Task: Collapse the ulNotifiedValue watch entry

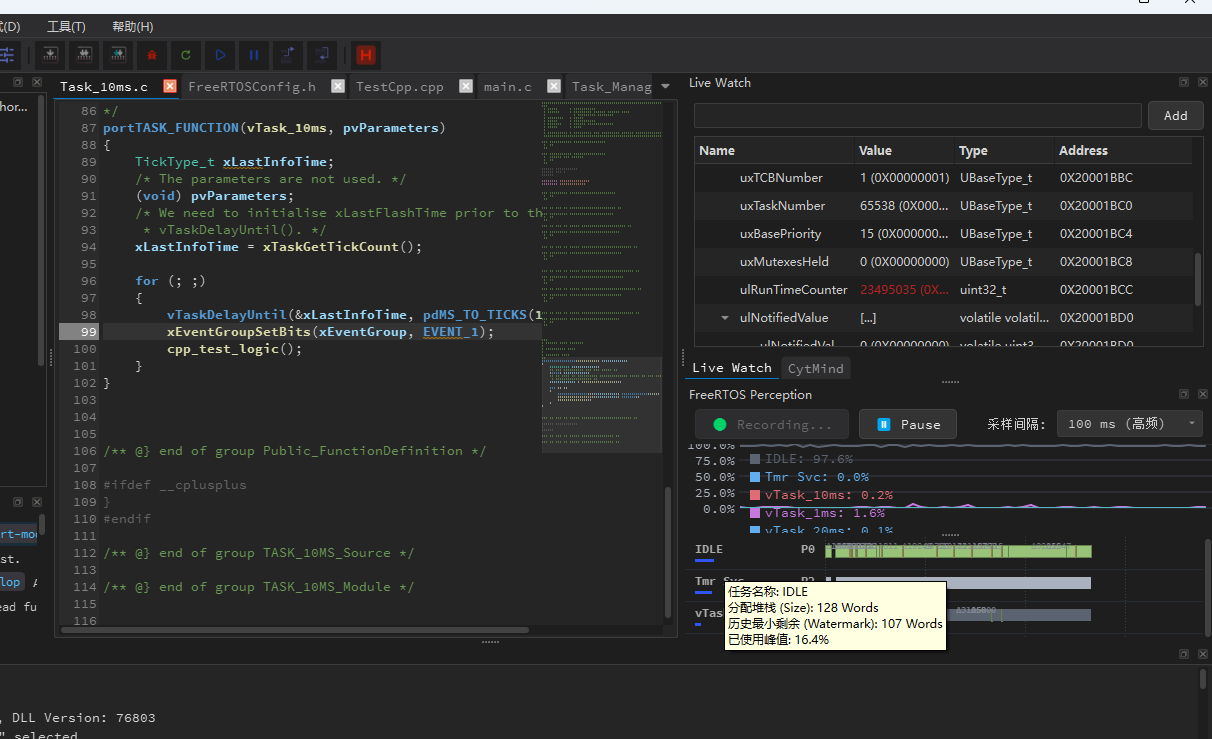Action: click(724, 318)
